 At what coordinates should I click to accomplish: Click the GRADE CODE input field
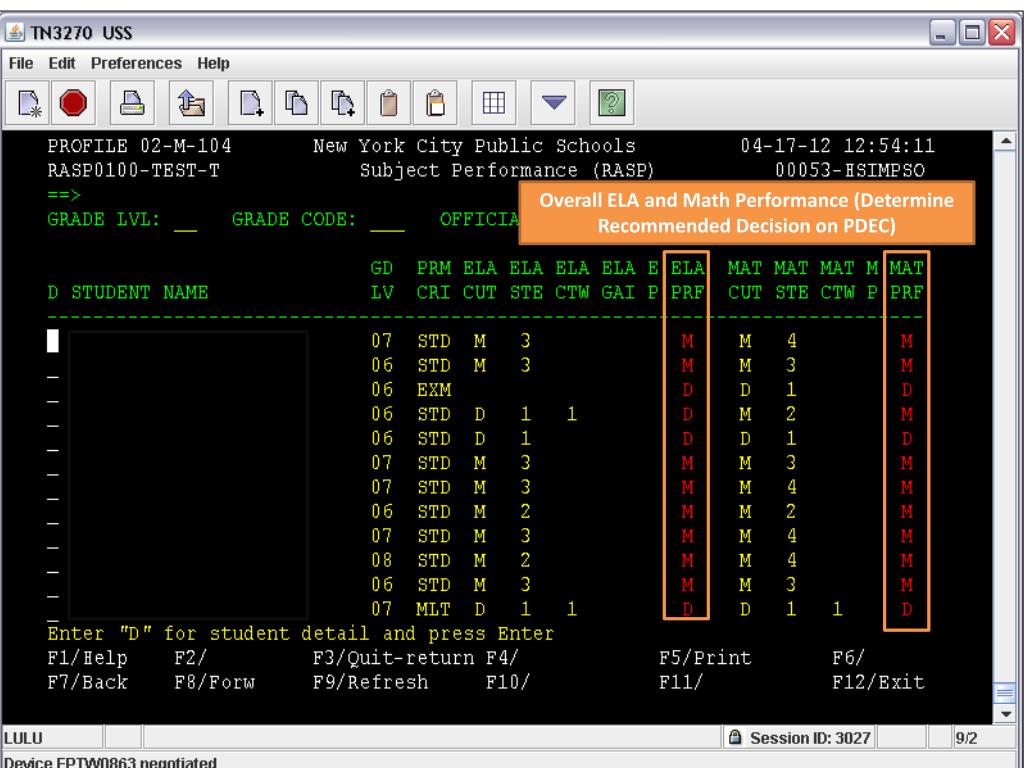[x=387, y=221]
